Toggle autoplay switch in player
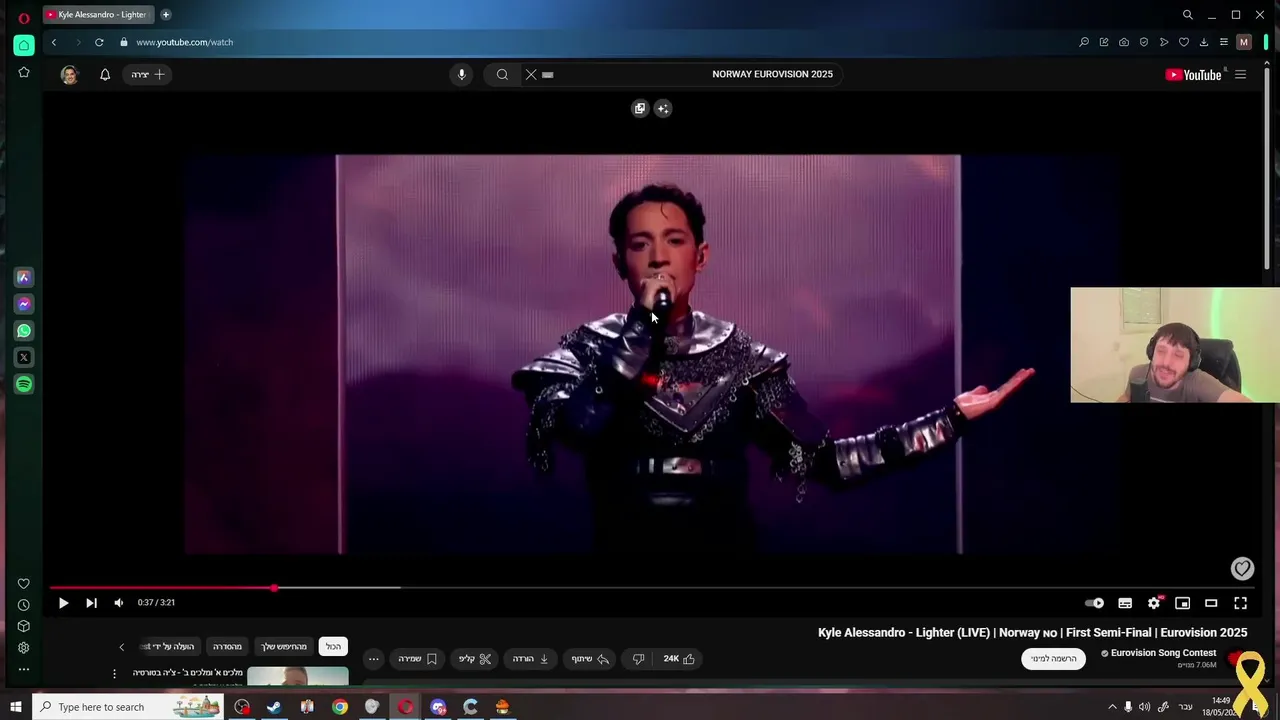Viewport: 1280px width, 720px height. click(1095, 603)
